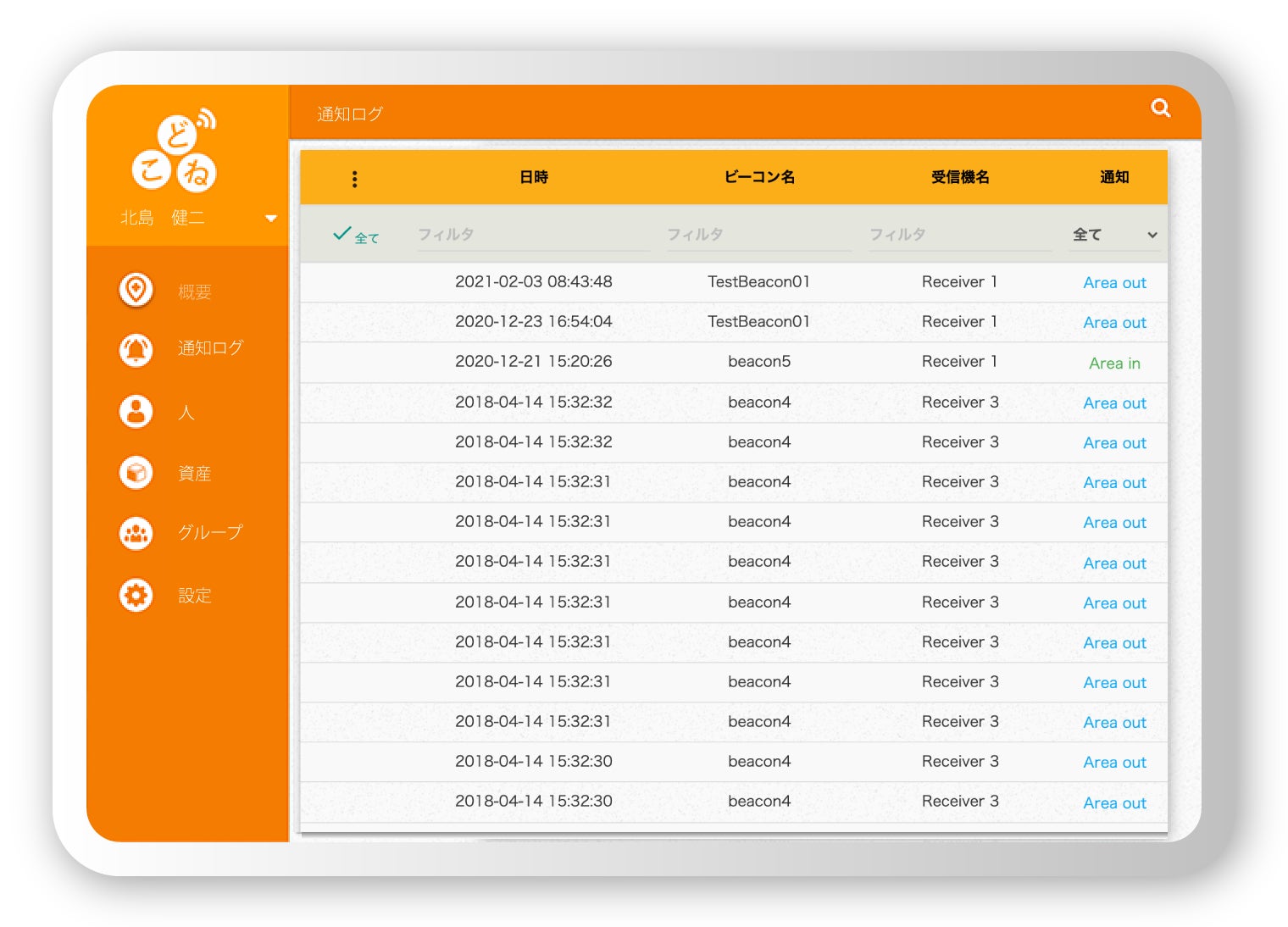This screenshot has width=1288, height=927.
Task: Sort by the 日時 column header
Action: pos(534,177)
